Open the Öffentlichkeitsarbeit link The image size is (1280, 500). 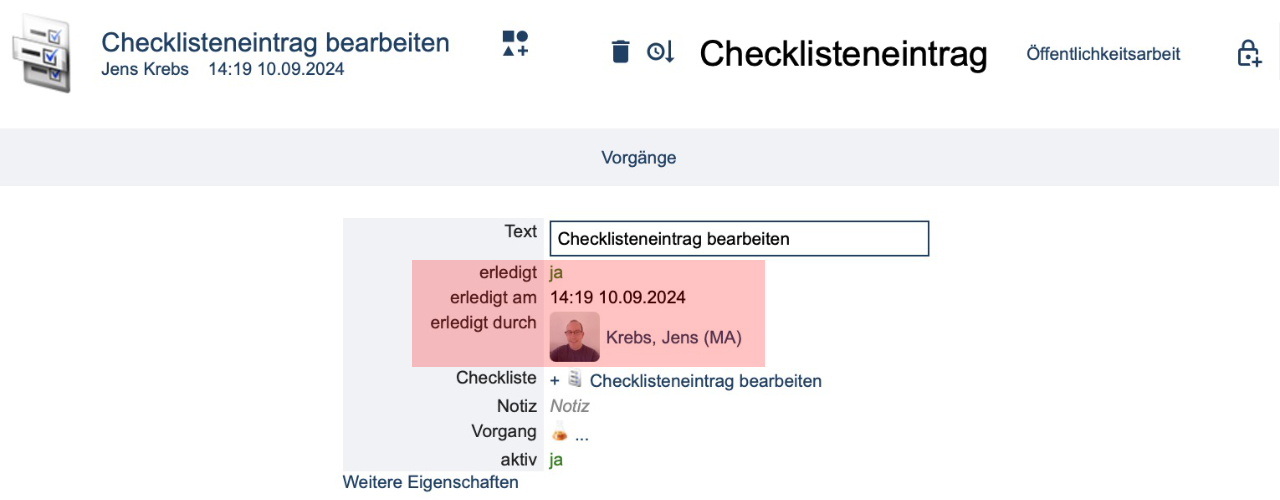coord(1103,54)
